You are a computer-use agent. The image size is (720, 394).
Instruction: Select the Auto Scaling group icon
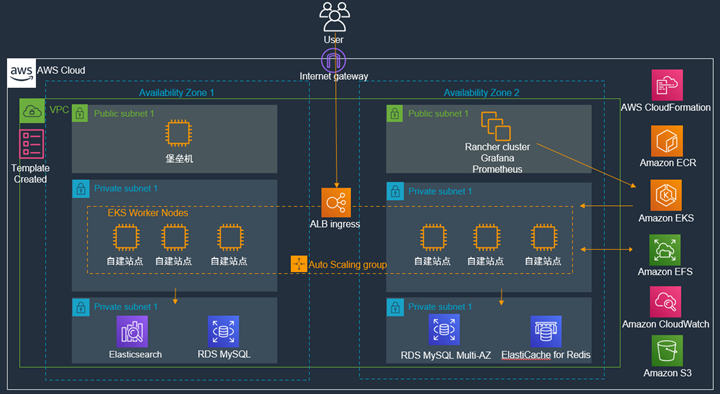click(x=299, y=264)
